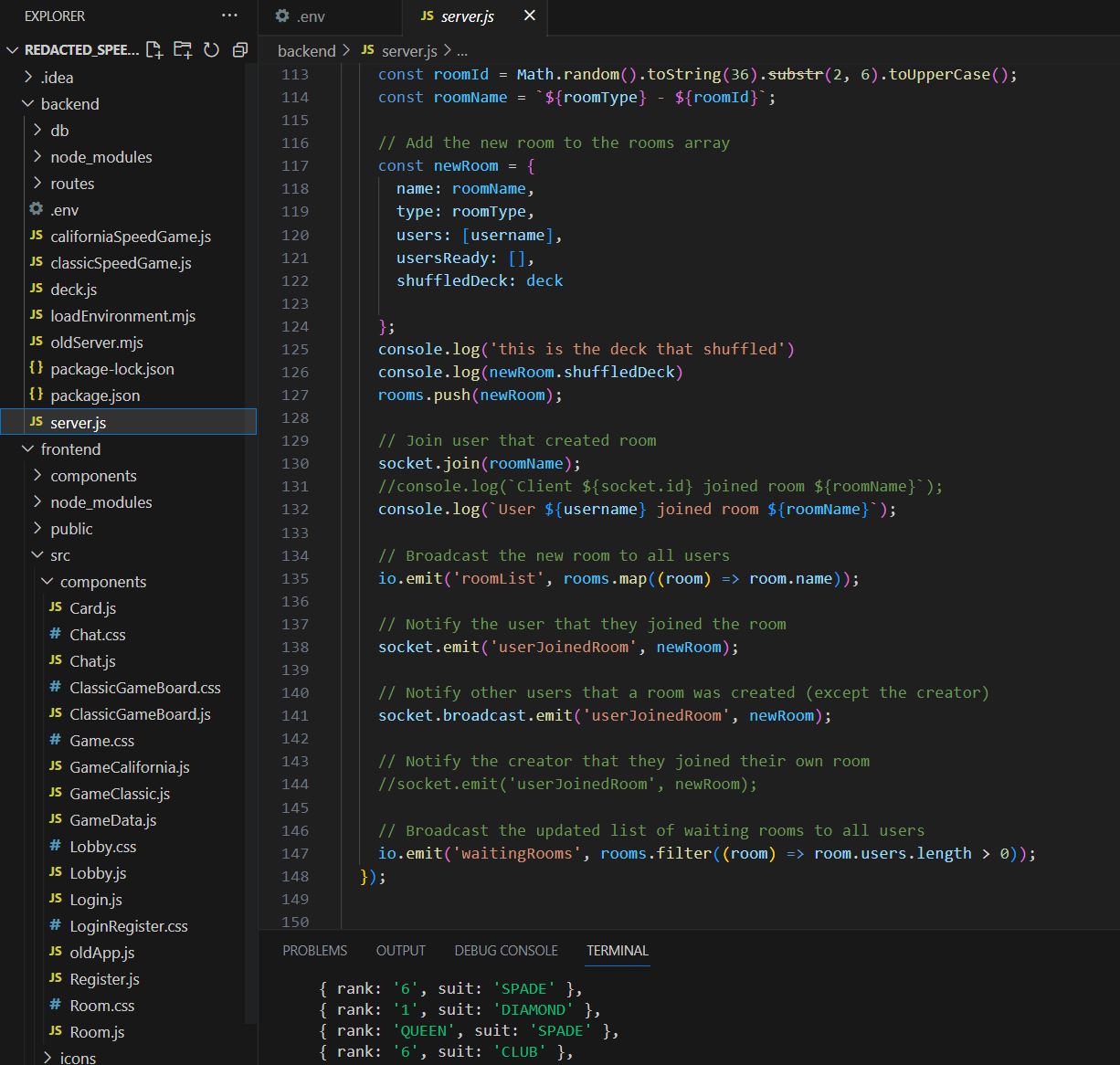This screenshot has width=1120, height=1065.
Task: Click line number 135 in the gutter
Action: pyautogui.click(x=295, y=578)
